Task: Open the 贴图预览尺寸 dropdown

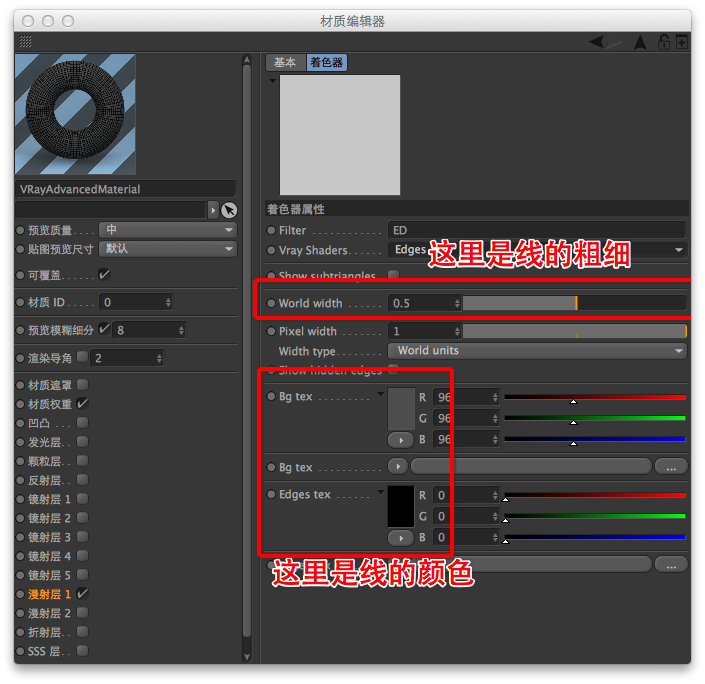Action: point(168,249)
